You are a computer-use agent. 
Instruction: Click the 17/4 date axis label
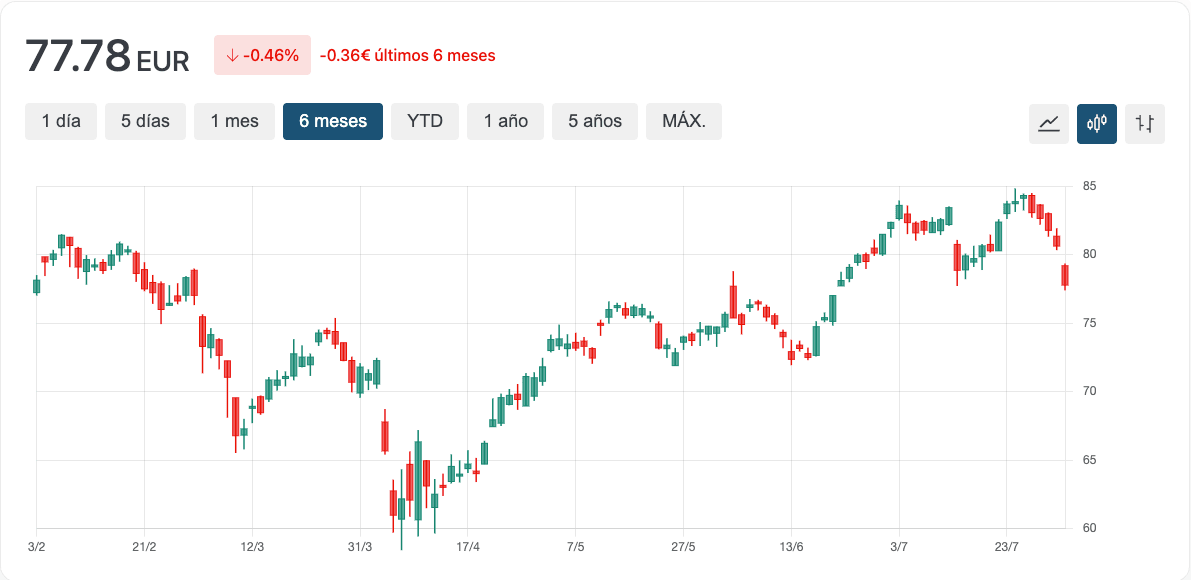pyautogui.click(x=468, y=547)
